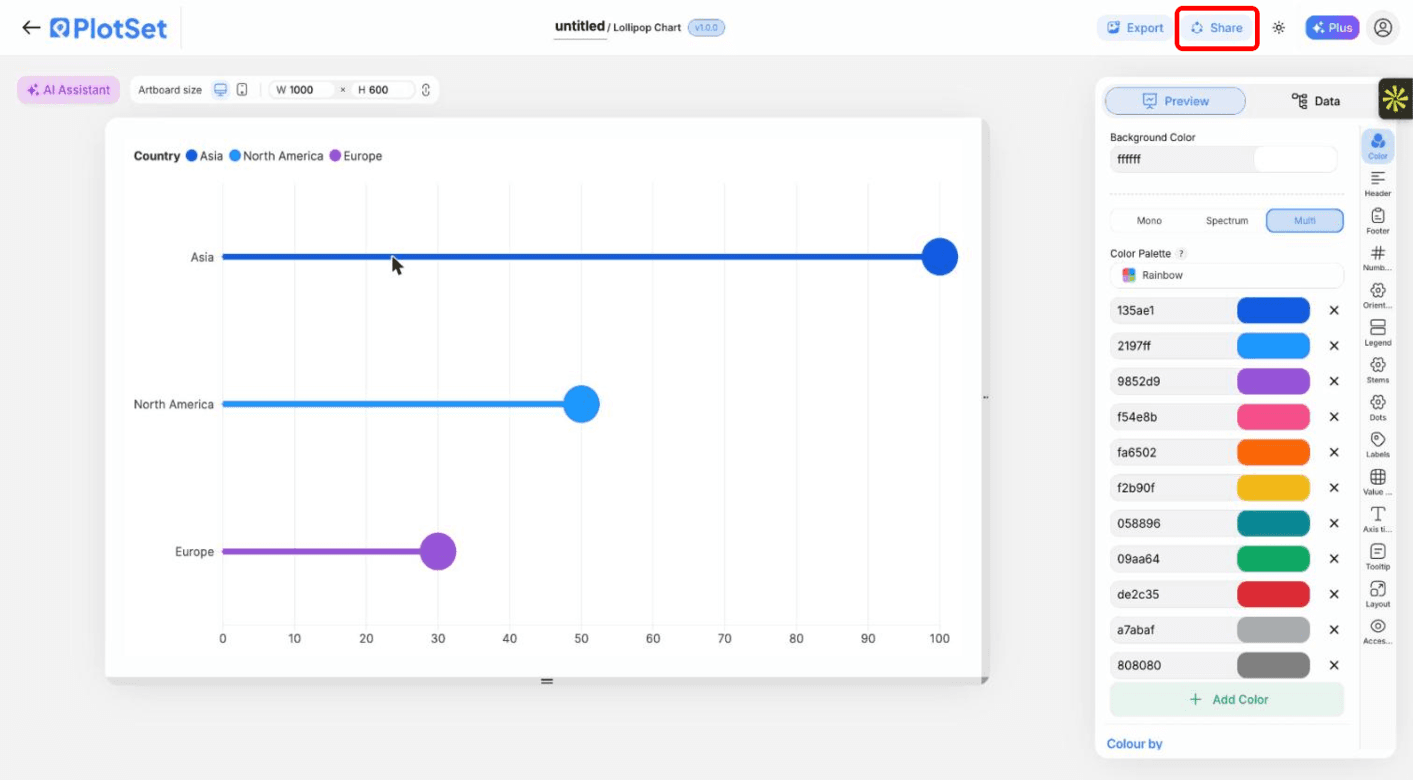Select desktop artboard size icon
The height and width of the screenshot is (780, 1413).
pyautogui.click(x=221, y=90)
